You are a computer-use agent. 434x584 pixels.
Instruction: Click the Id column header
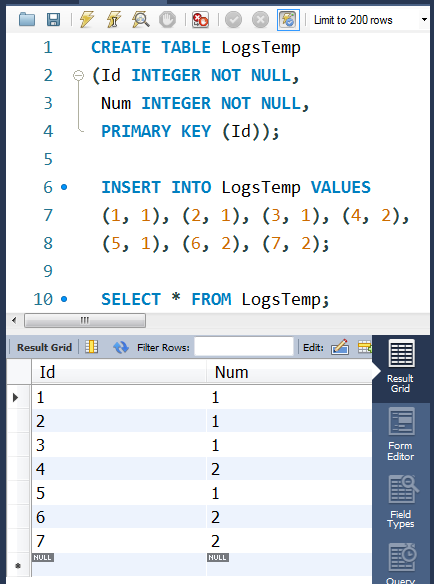[x=118, y=372]
